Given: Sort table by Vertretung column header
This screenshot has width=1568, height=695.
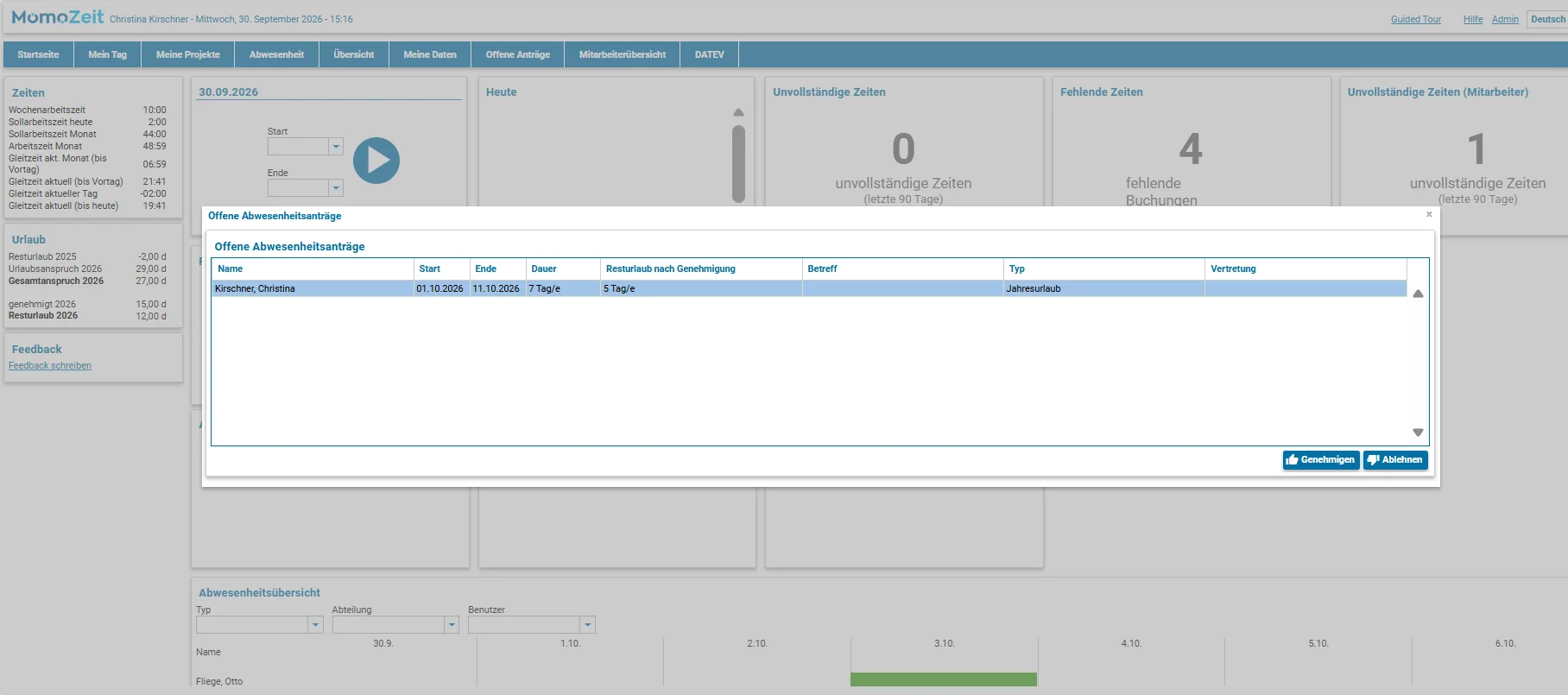Looking at the screenshot, I should tap(1306, 269).
